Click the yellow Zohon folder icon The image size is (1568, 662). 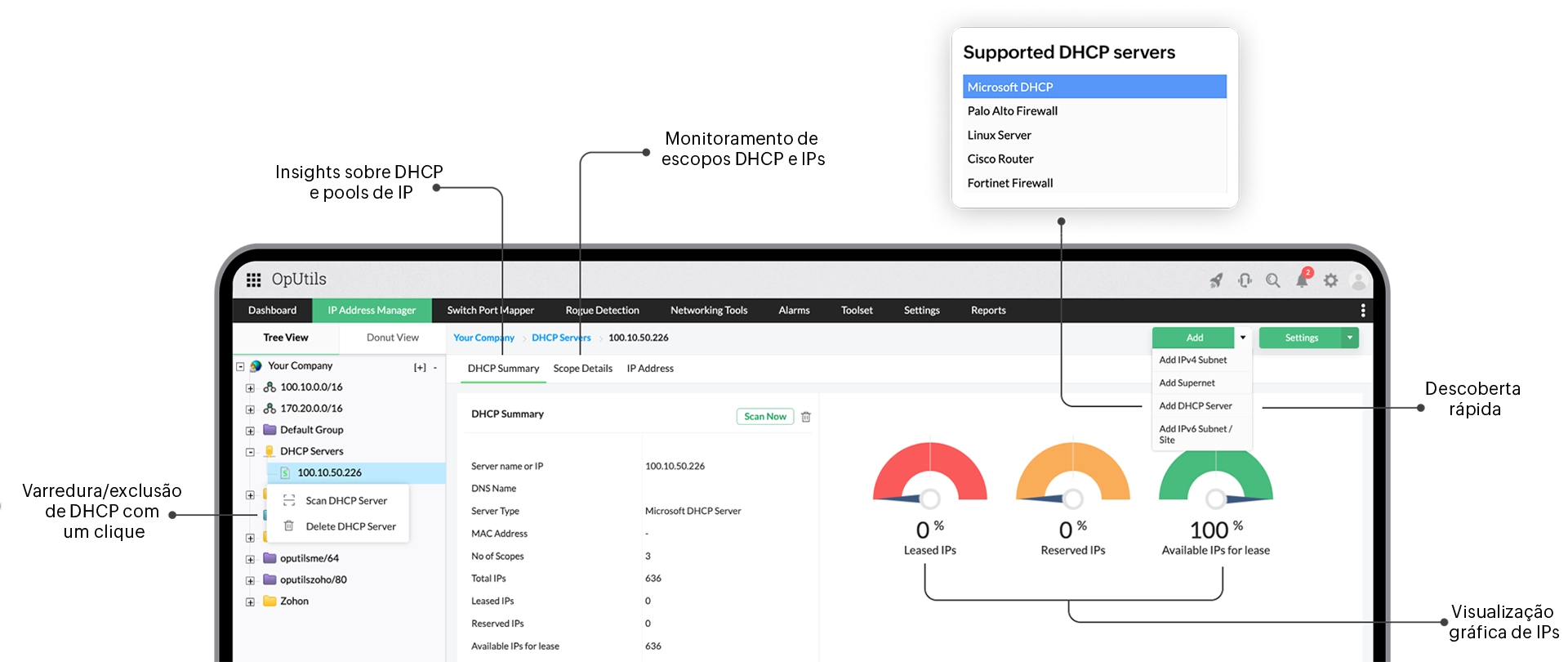[269, 601]
